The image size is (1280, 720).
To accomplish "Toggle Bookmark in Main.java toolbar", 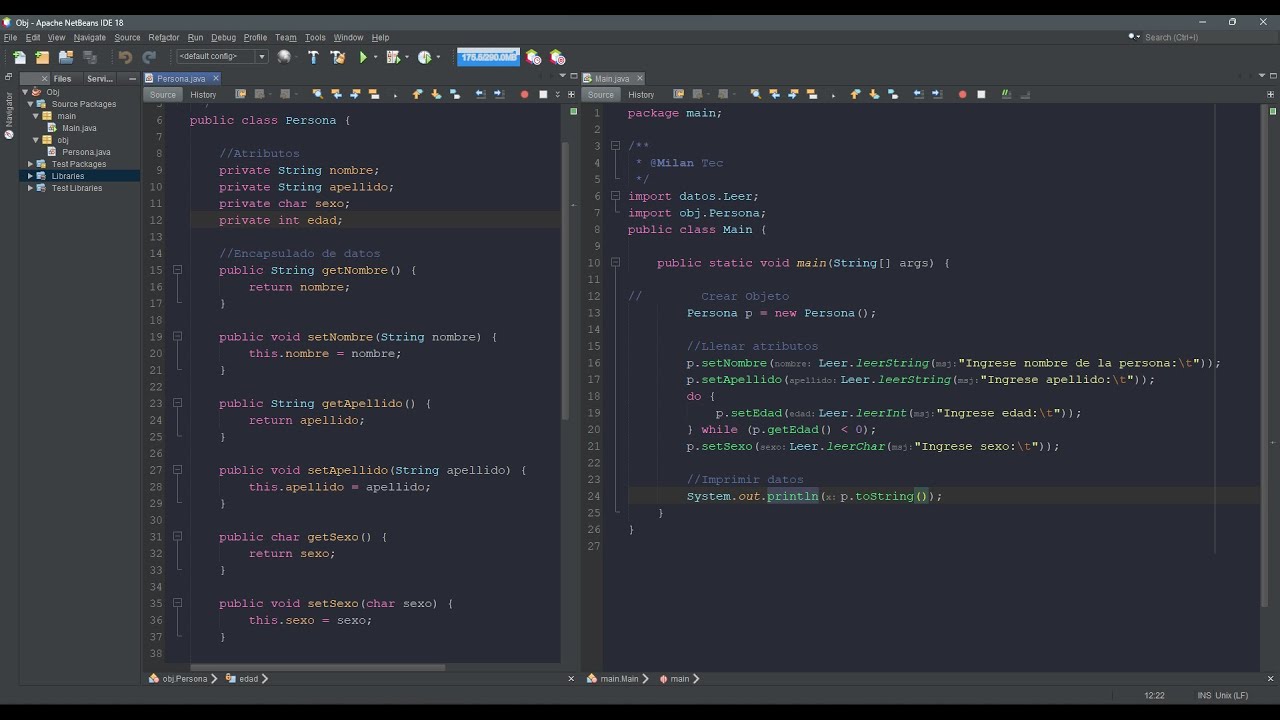I will [893, 94].
